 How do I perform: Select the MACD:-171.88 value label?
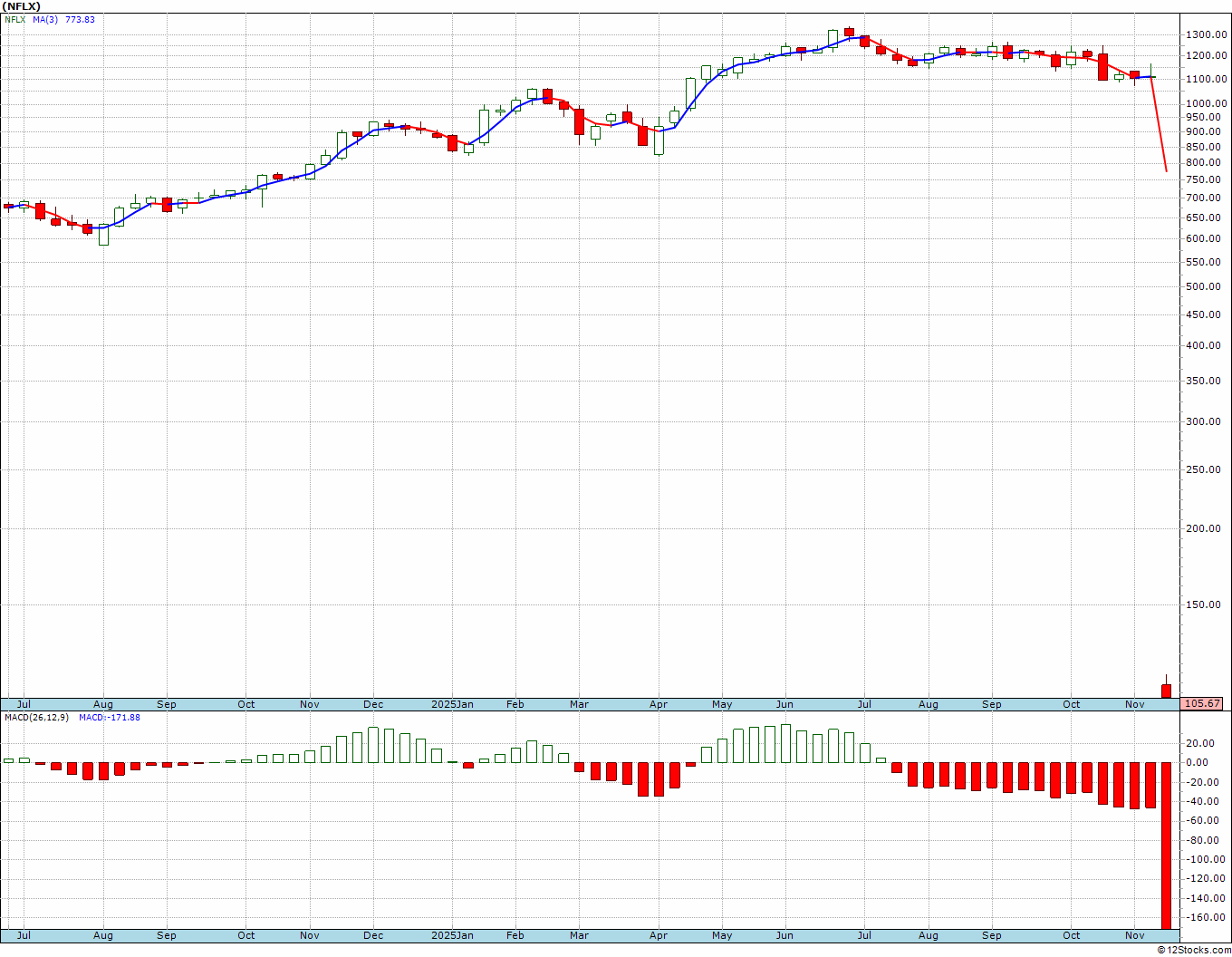pos(110,718)
